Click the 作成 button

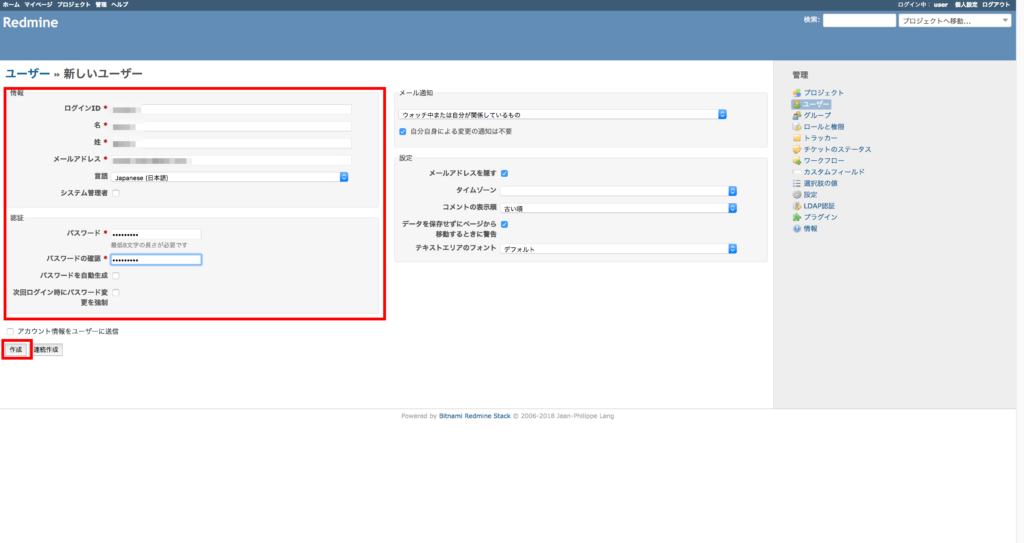click(x=16, y=350)
